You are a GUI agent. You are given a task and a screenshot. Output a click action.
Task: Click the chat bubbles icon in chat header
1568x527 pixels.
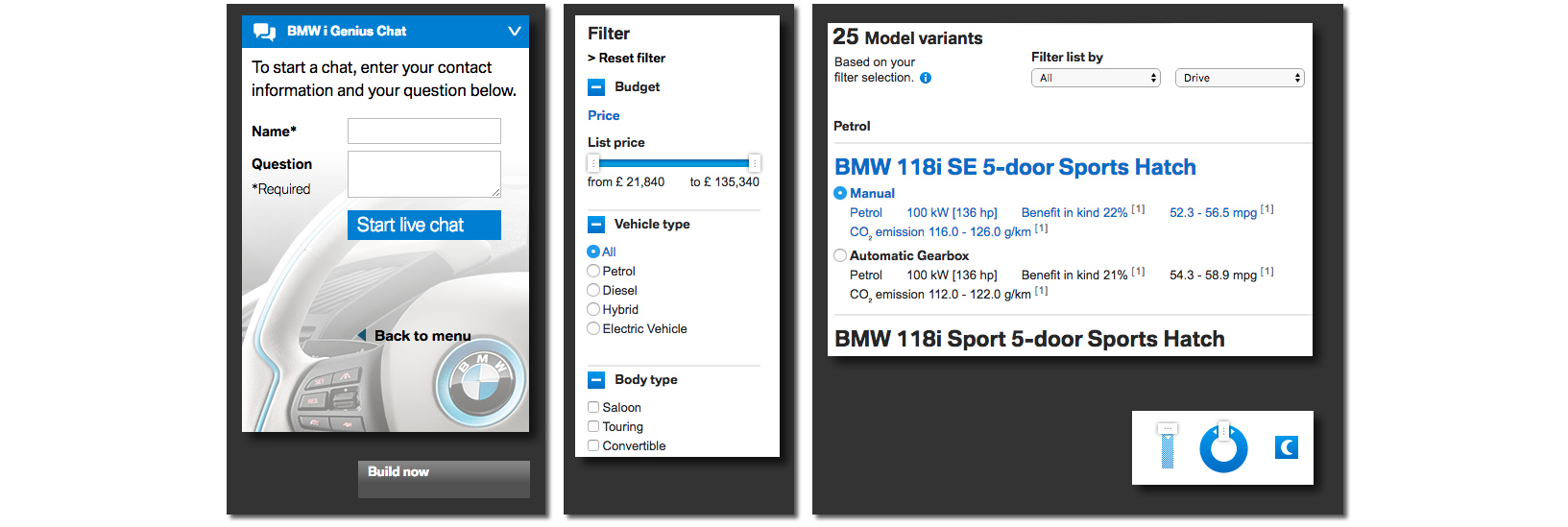[x=264, y=32]
